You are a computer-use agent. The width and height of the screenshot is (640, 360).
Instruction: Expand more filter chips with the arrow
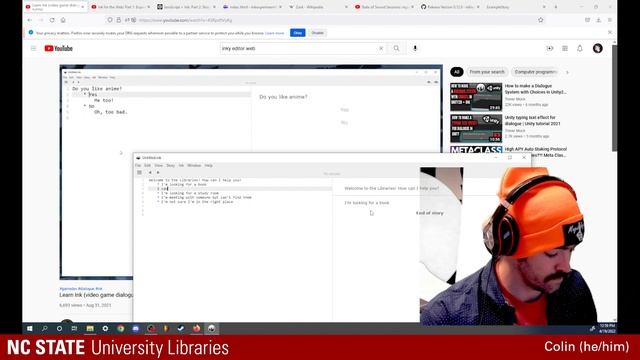(567, 72)
